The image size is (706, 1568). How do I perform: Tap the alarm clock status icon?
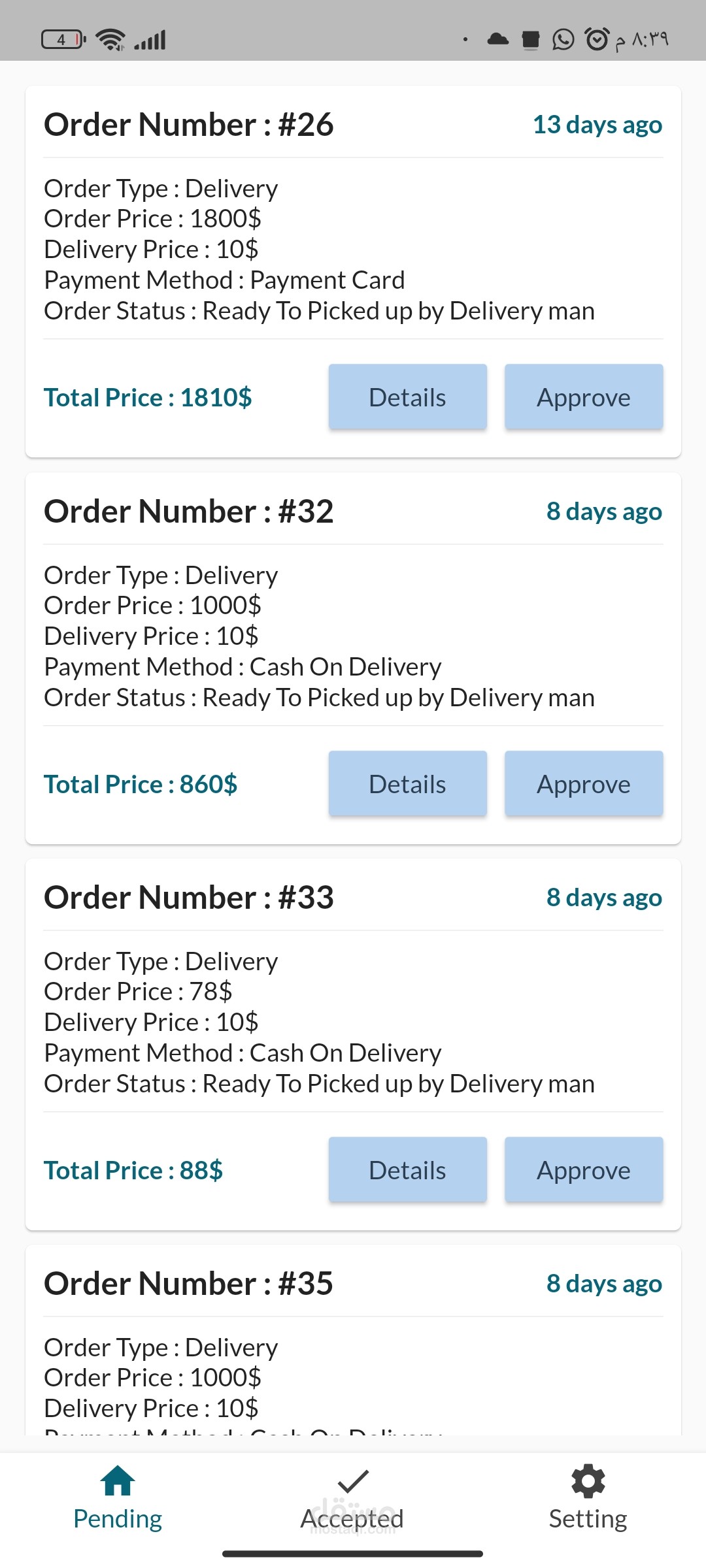596,40
